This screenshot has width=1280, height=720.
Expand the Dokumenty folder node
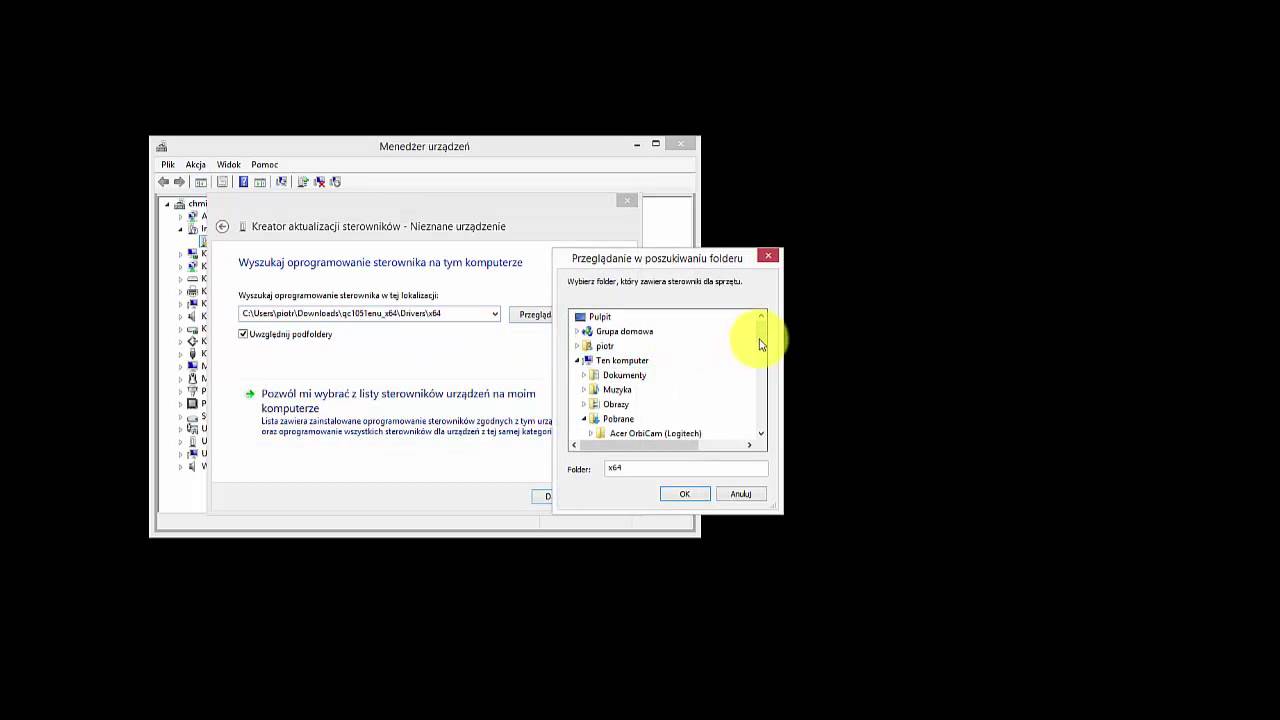[584, 375]
